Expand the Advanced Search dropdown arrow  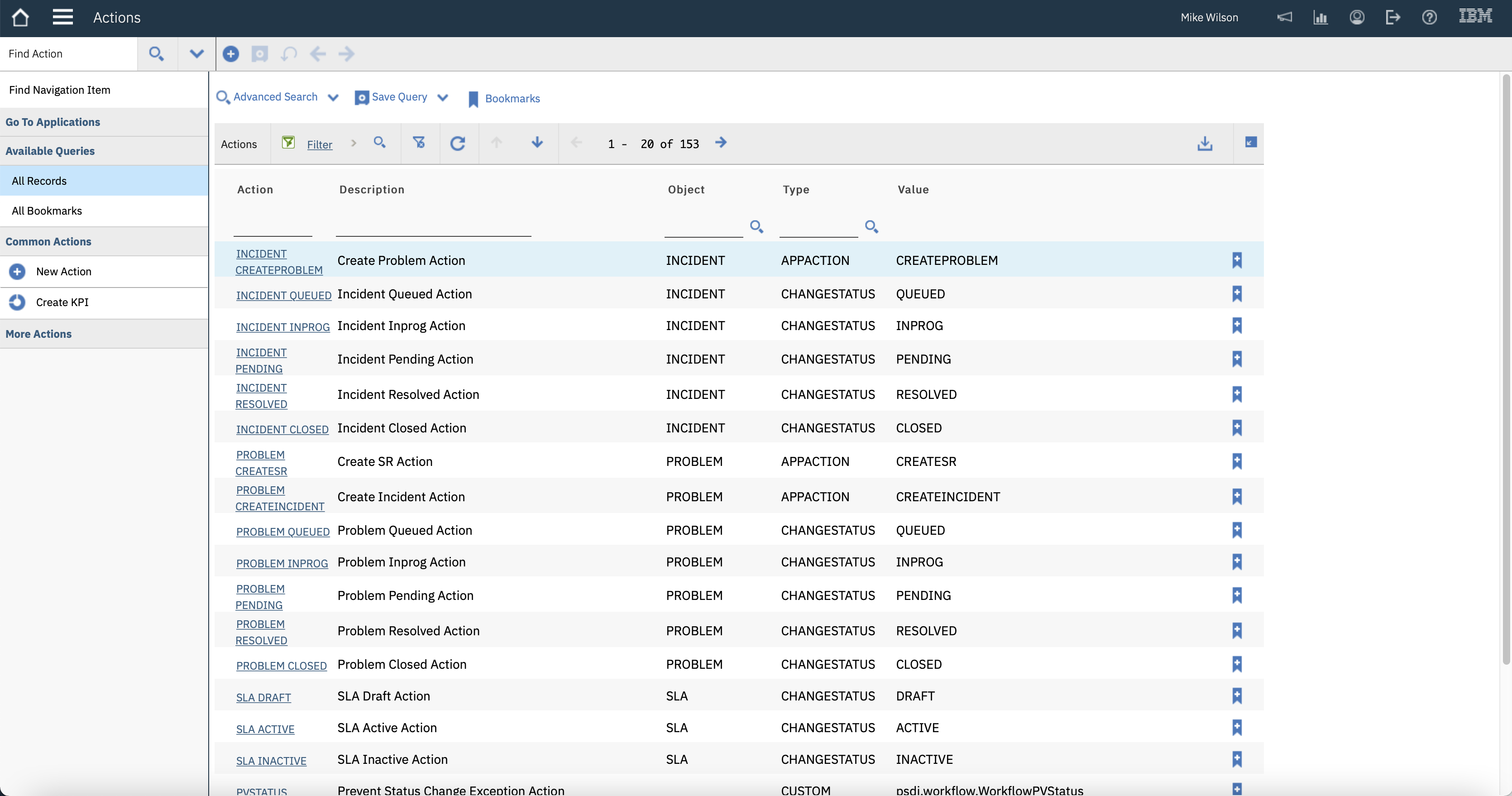click(x=333, y=97)
